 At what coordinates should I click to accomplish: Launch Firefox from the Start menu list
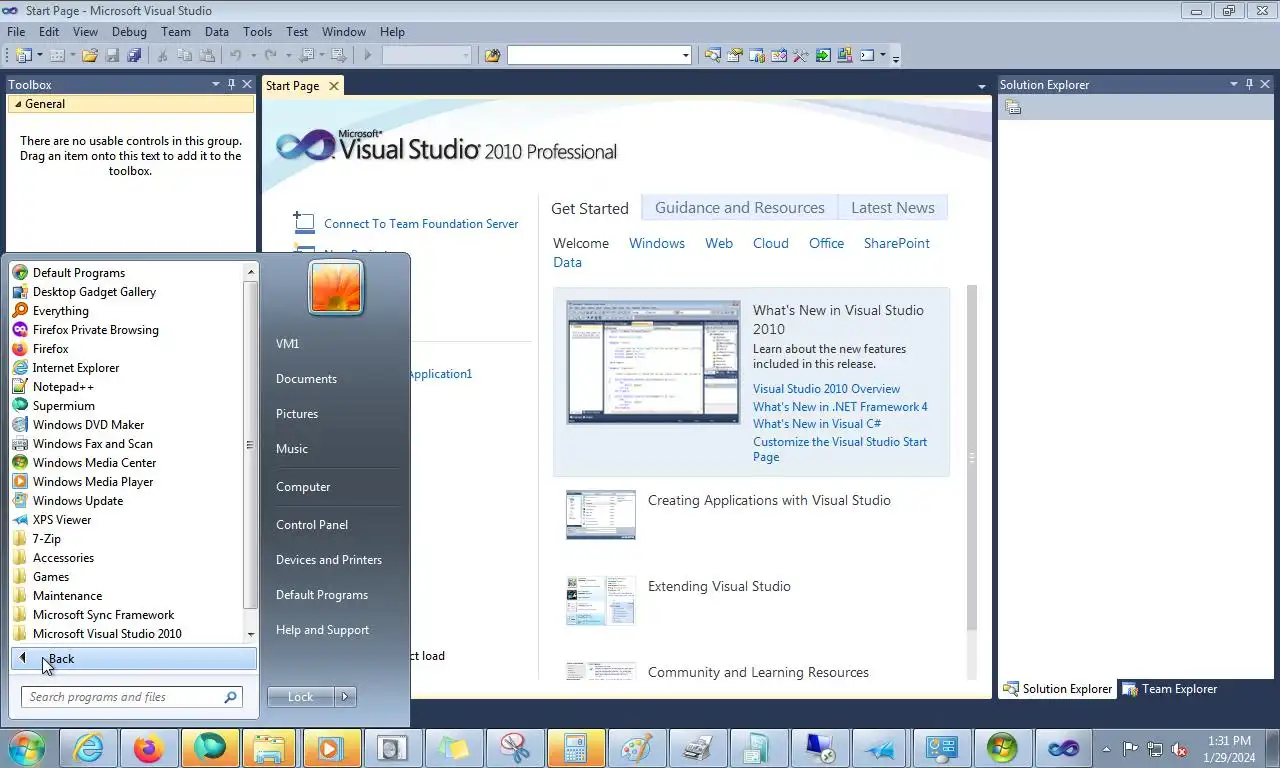132,349
